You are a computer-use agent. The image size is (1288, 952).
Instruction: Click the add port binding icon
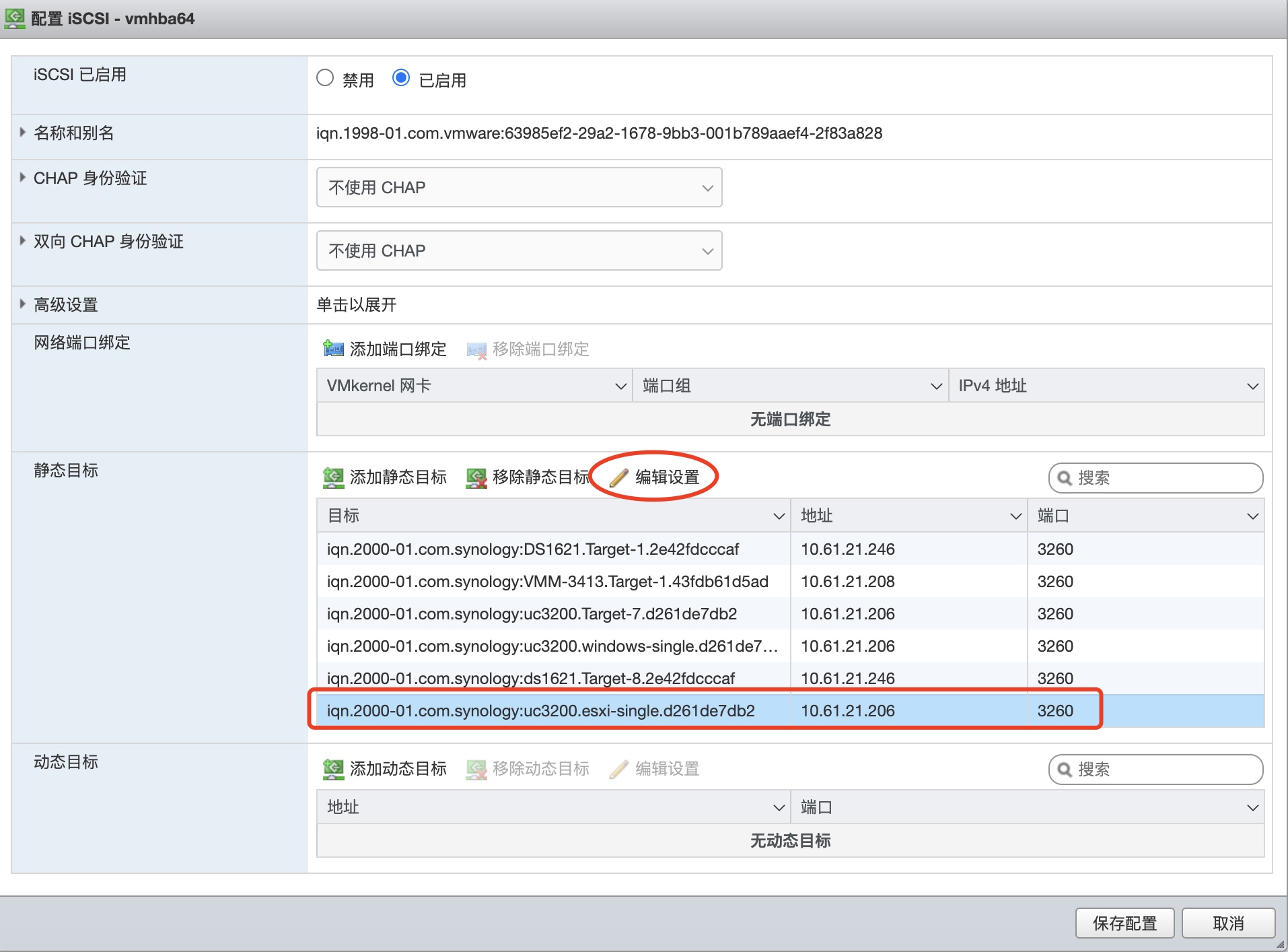tap(333, 349)
